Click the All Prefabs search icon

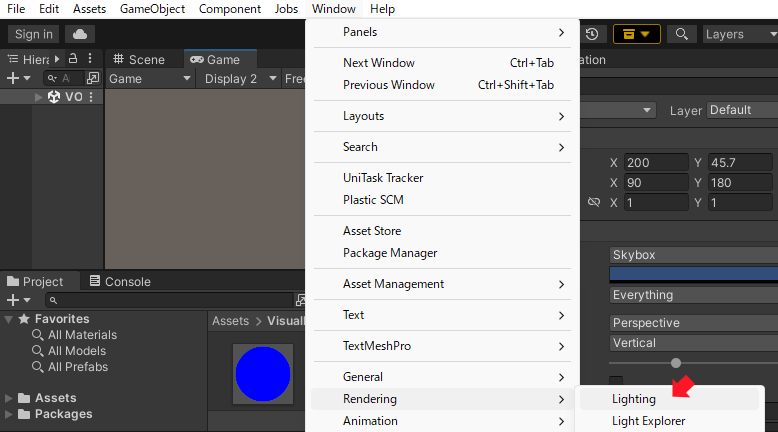[37, 367]
